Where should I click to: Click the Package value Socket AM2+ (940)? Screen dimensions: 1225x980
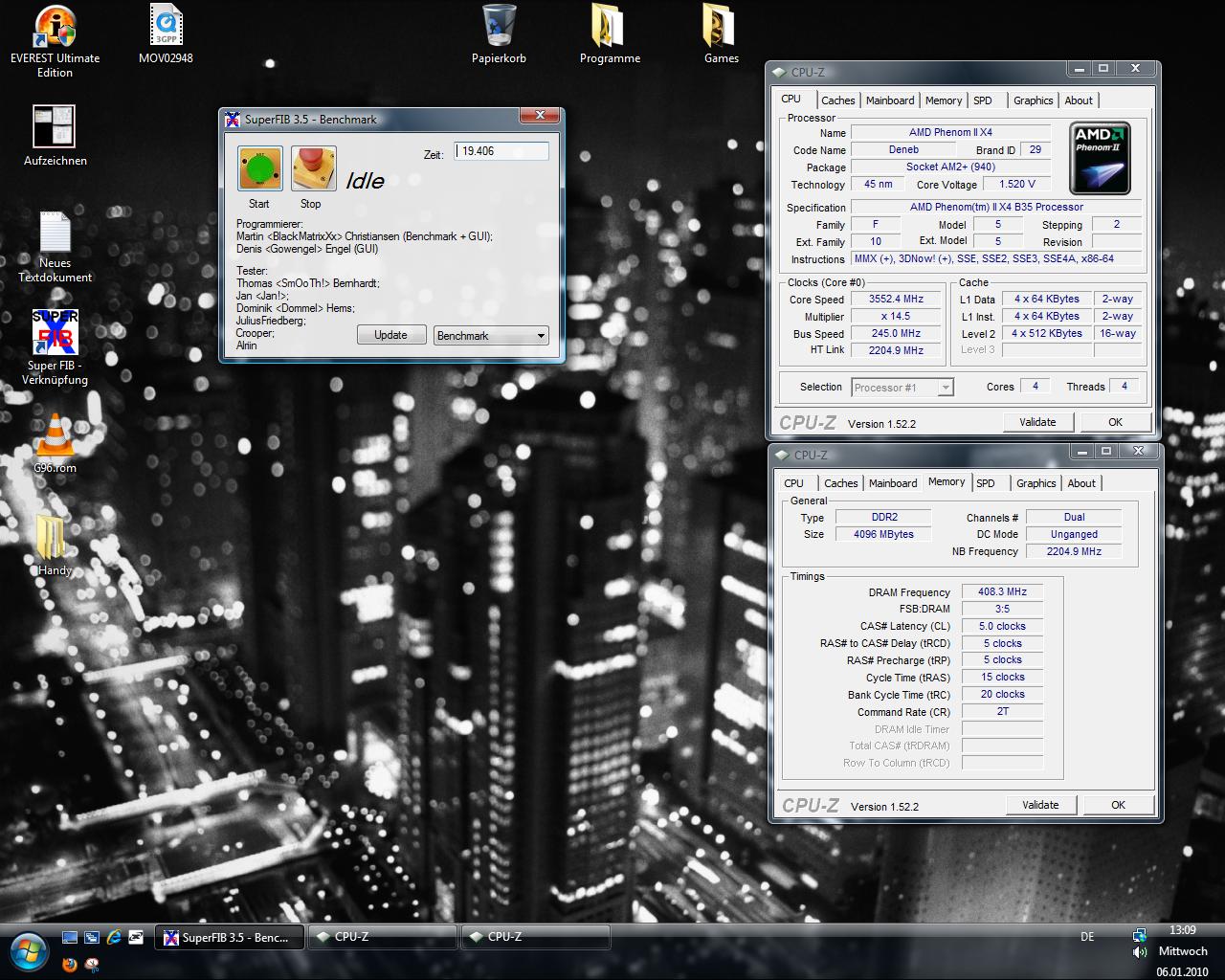pos(950,167)
